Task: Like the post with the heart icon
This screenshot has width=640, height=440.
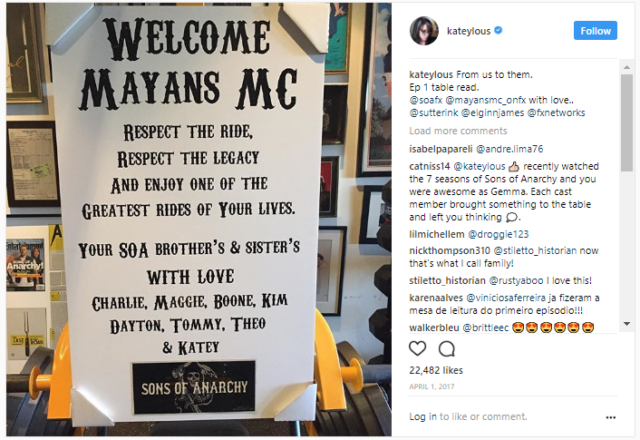Action: tap(417, 348)
